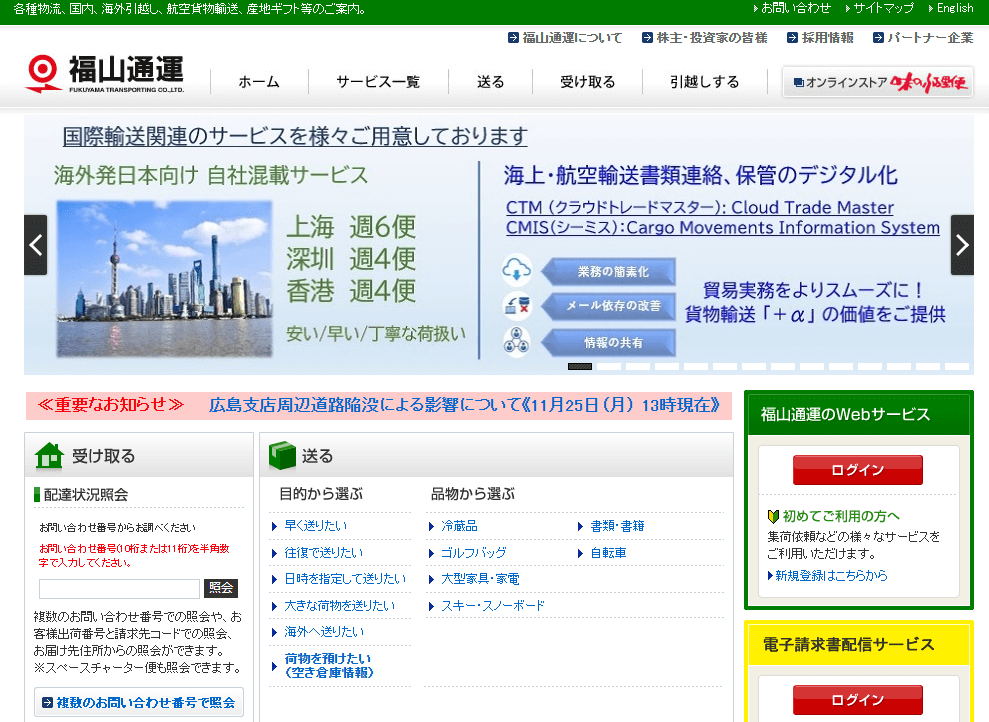Screen dimensions: 989x722
Task: Click the Shanghai skyline photo
Action: [165, 279]
